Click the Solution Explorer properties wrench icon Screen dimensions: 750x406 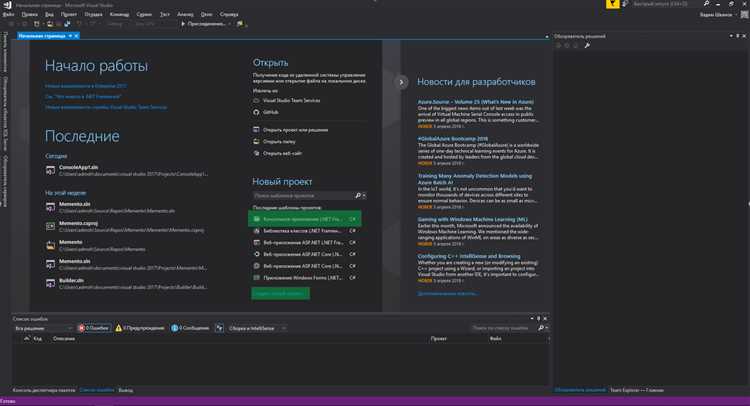[x=586, y=47]
